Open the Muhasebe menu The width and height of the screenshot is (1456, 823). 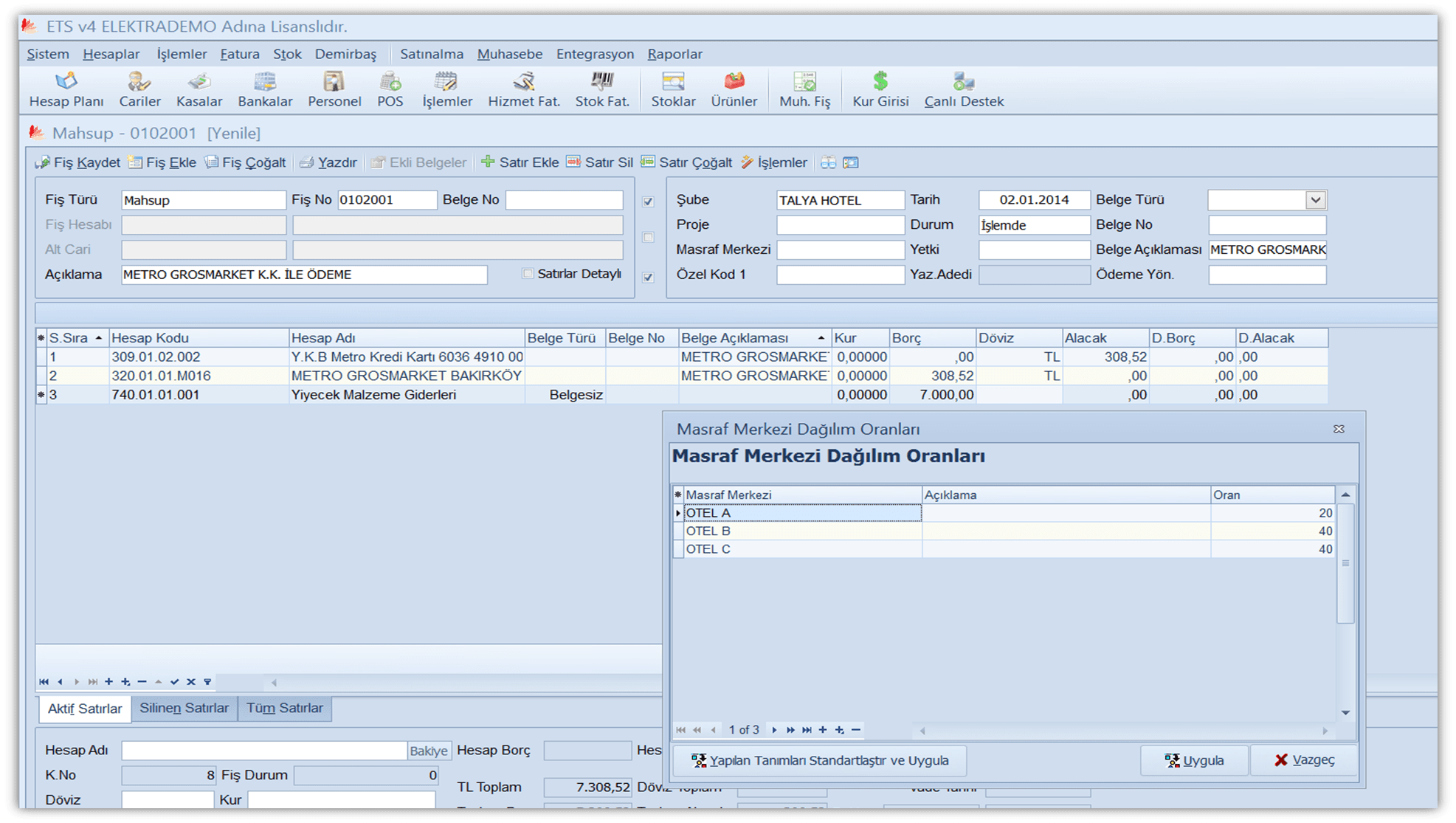510,54
